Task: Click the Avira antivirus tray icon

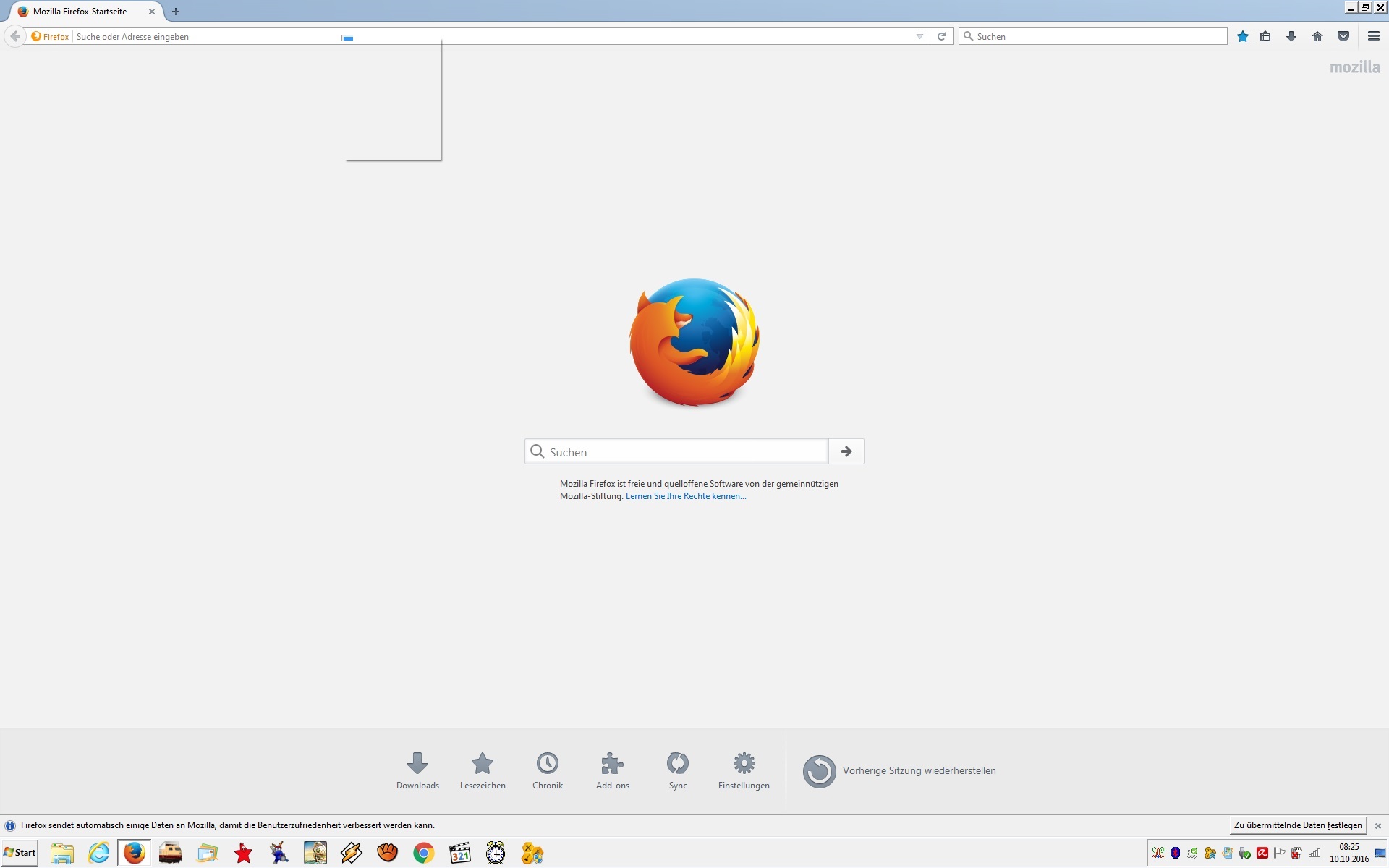Action: (x=1262, y=853)
